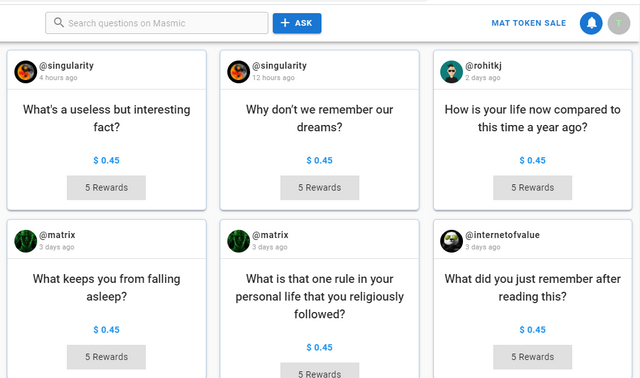
Task: Click $ 0.45 on falling asleep card
Action: (107, 330)
